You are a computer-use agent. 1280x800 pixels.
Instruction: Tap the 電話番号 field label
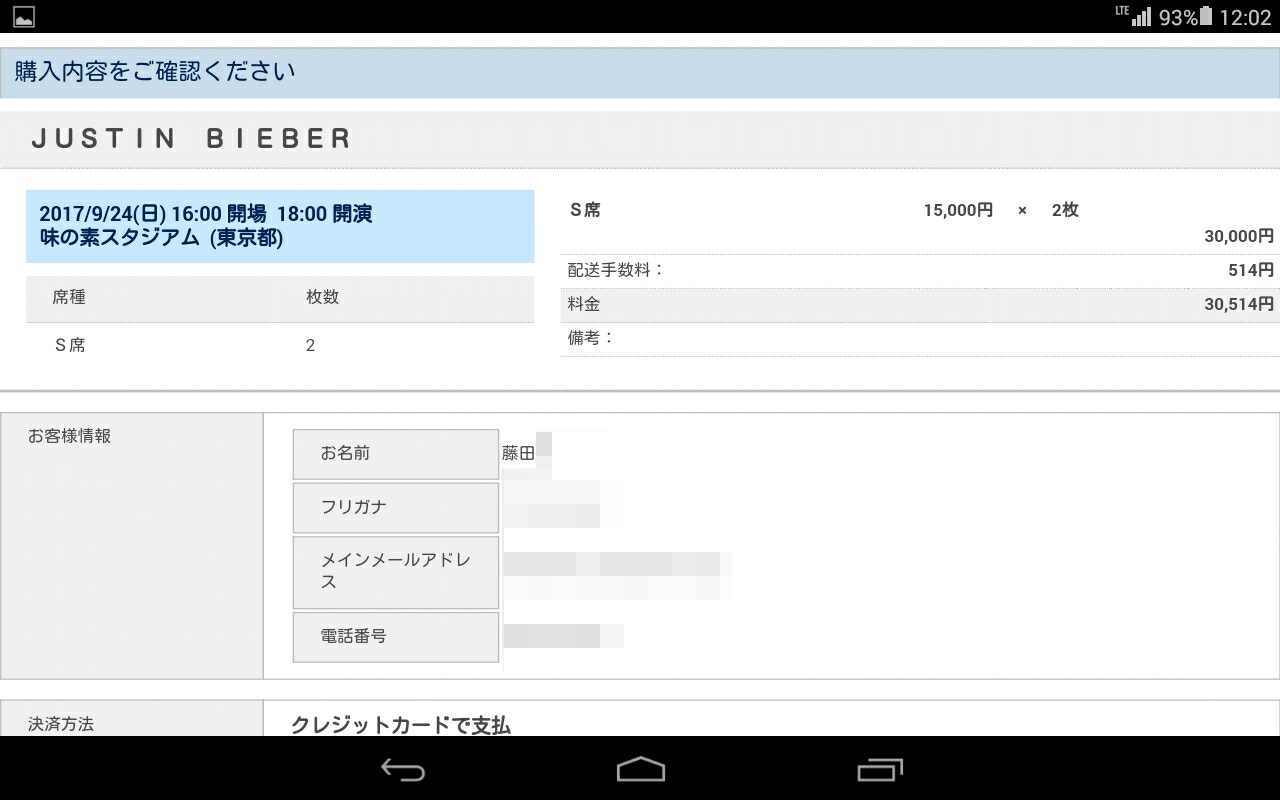pyautogui.click(x=353, y=636)
